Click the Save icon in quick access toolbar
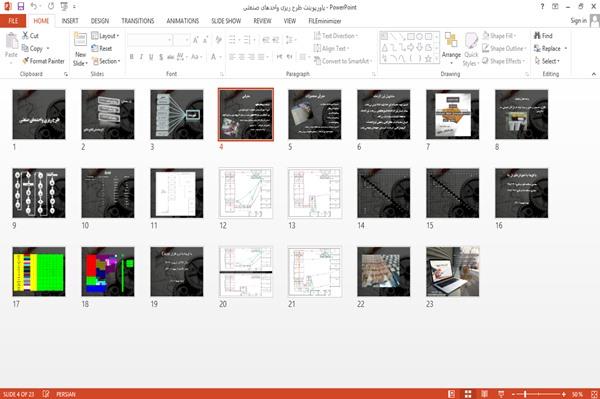Screen dimensions: 600x399 tap(21, 6)
